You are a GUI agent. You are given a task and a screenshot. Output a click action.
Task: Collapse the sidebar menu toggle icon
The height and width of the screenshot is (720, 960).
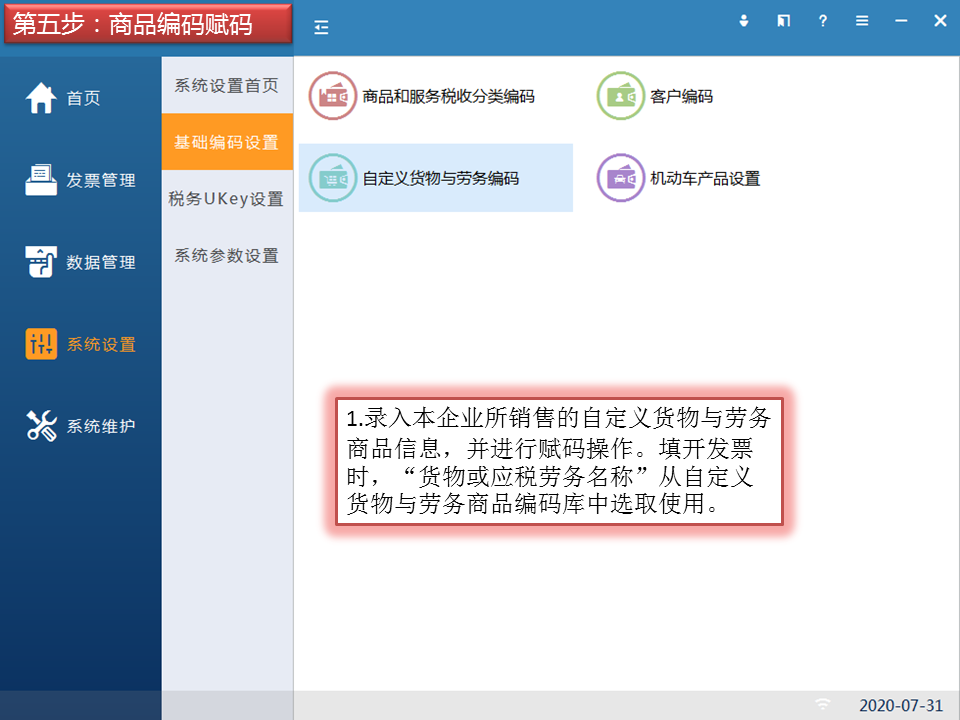pyautogui.click(x=321, y=27)
